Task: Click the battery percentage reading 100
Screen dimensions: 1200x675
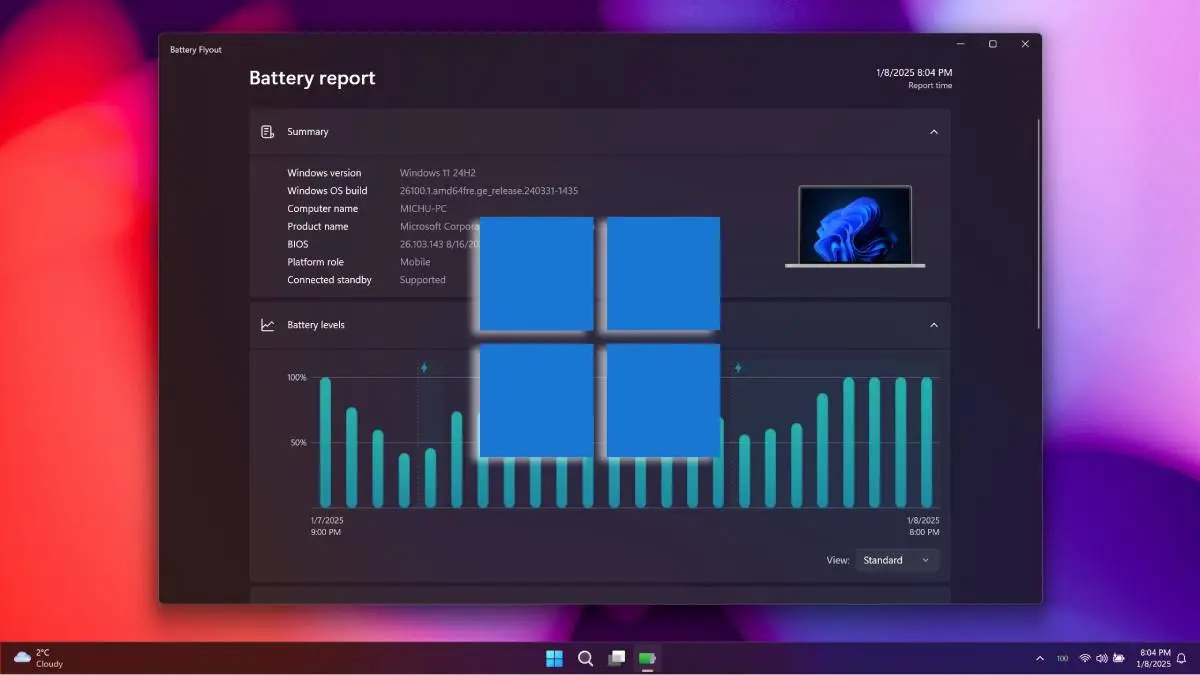Action: [x=1062, y=658]
